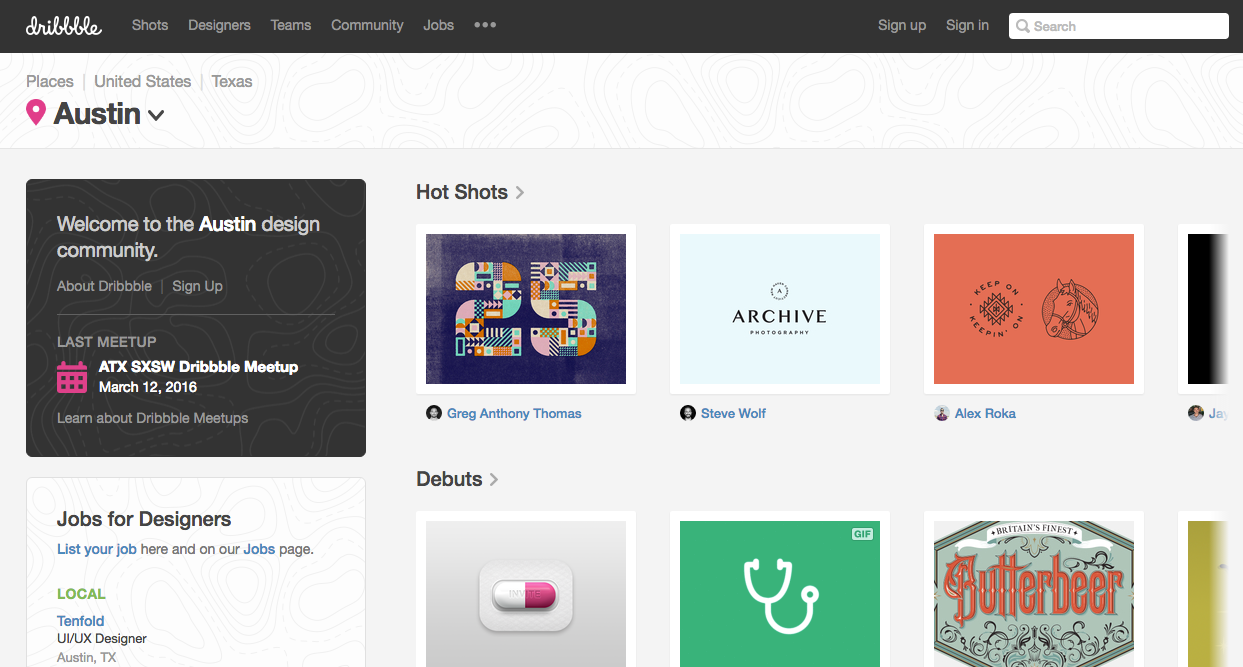
Task: Select the magnifier icon in search box
Action: click(1023, 26)
